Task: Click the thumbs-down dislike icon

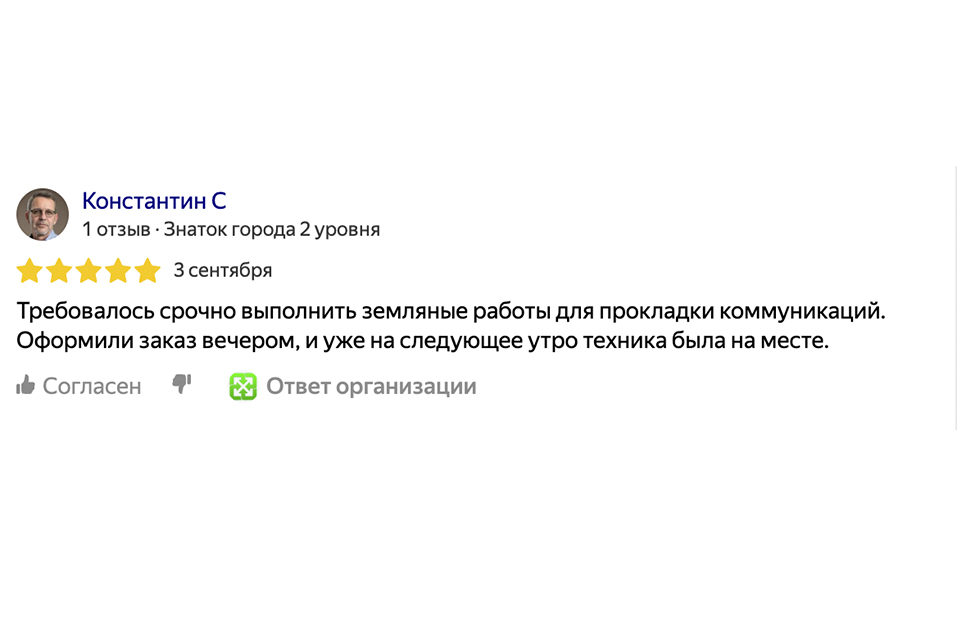Action: pos(182,384)
